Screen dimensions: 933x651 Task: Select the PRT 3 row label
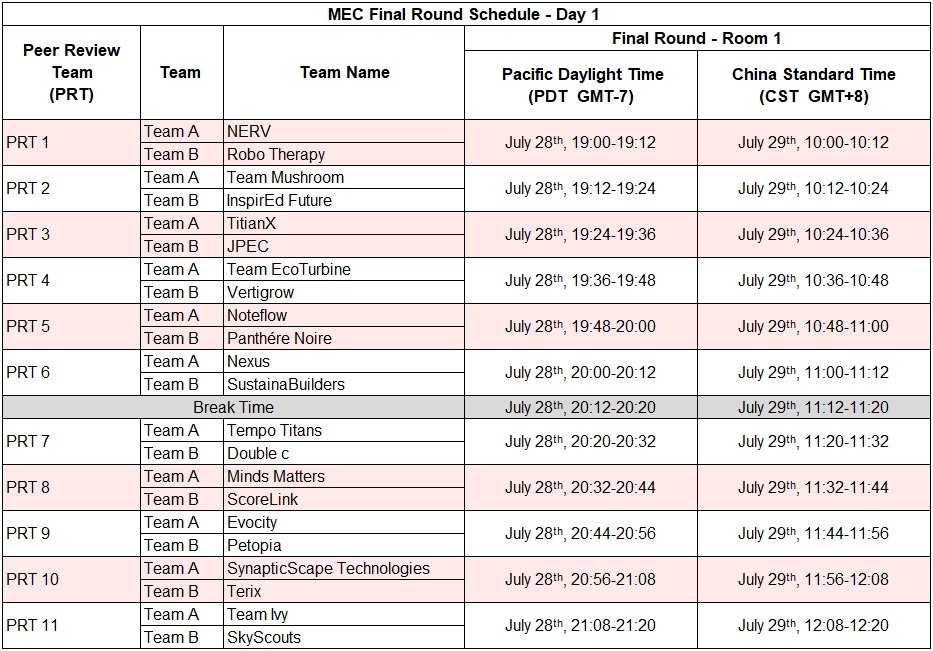pos(28,234)
